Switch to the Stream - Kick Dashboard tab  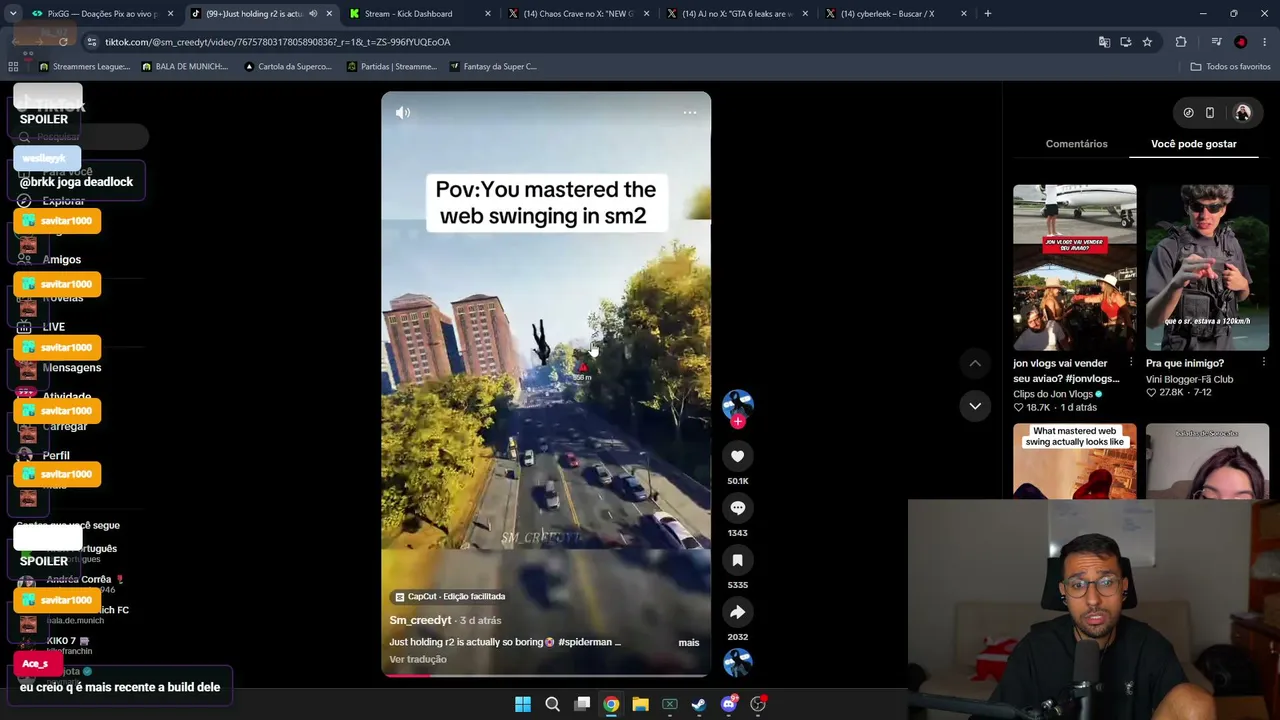(x=418, y=14)
